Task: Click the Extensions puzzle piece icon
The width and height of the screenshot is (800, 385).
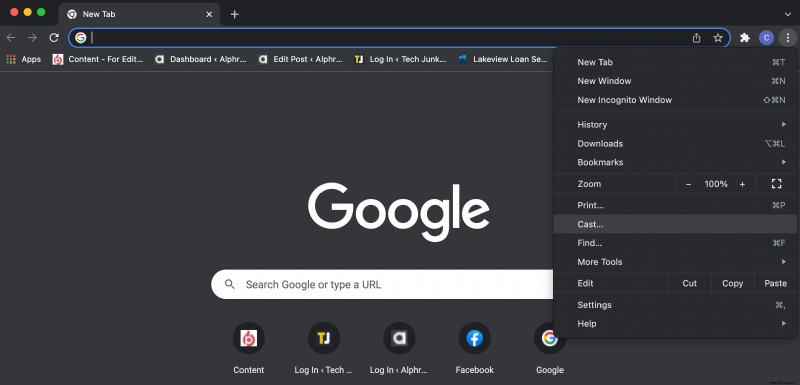Action: coord(745,38)
